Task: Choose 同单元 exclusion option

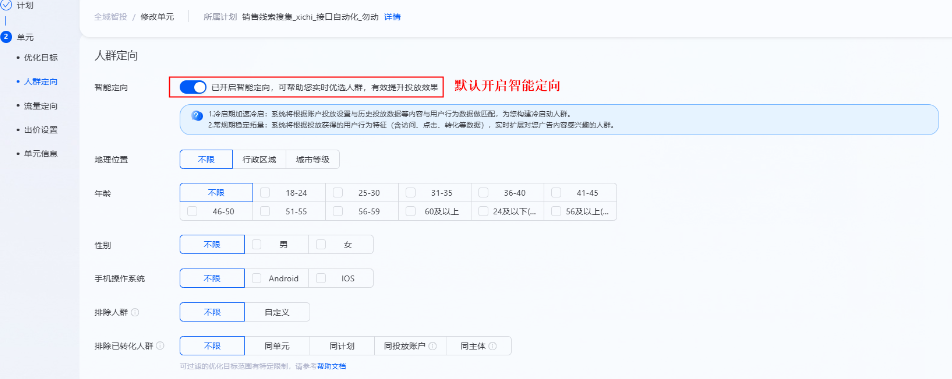Action: point(277,346)
